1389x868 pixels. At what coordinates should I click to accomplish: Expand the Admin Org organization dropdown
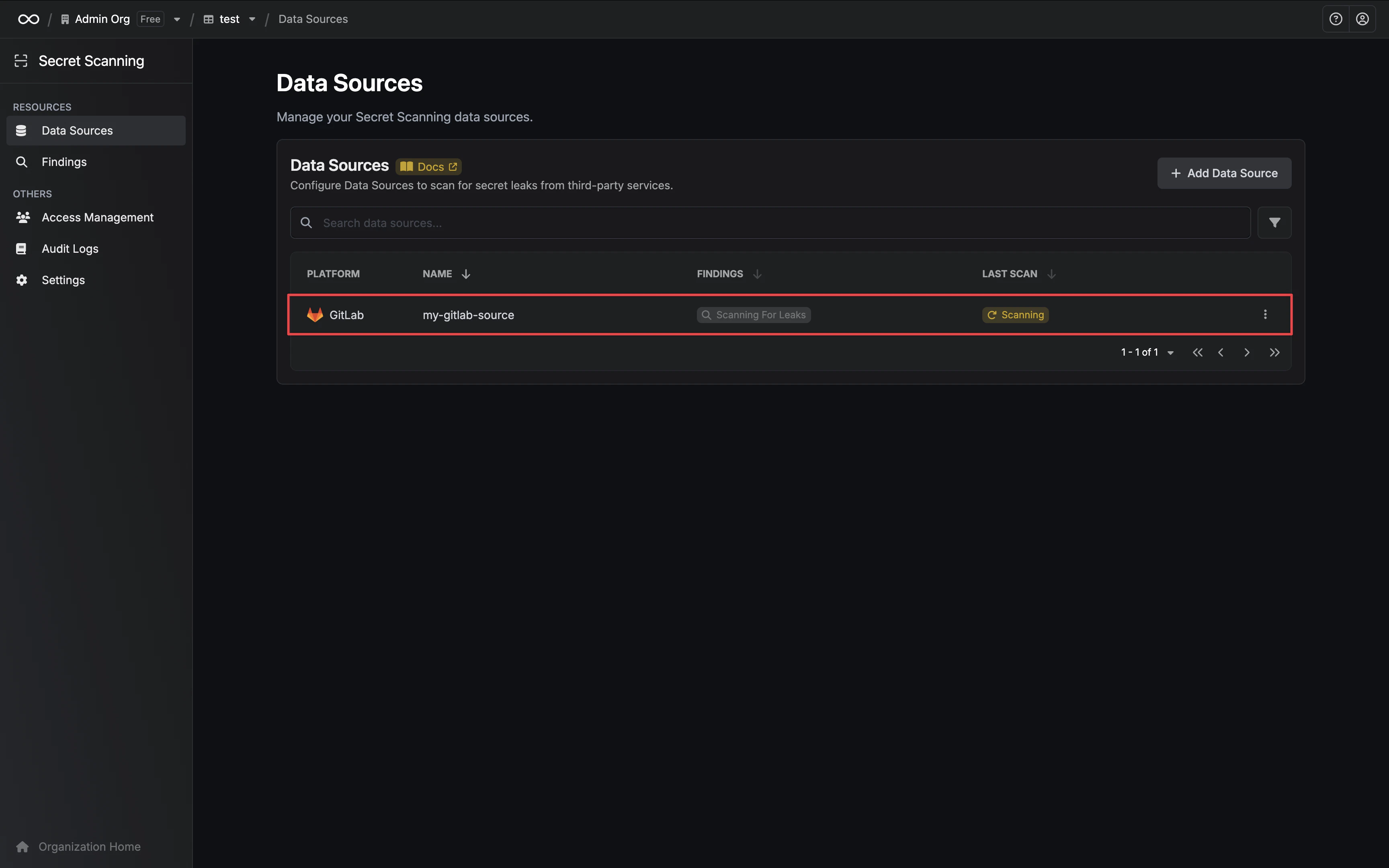pyautogui.click(x=177, y=20)
